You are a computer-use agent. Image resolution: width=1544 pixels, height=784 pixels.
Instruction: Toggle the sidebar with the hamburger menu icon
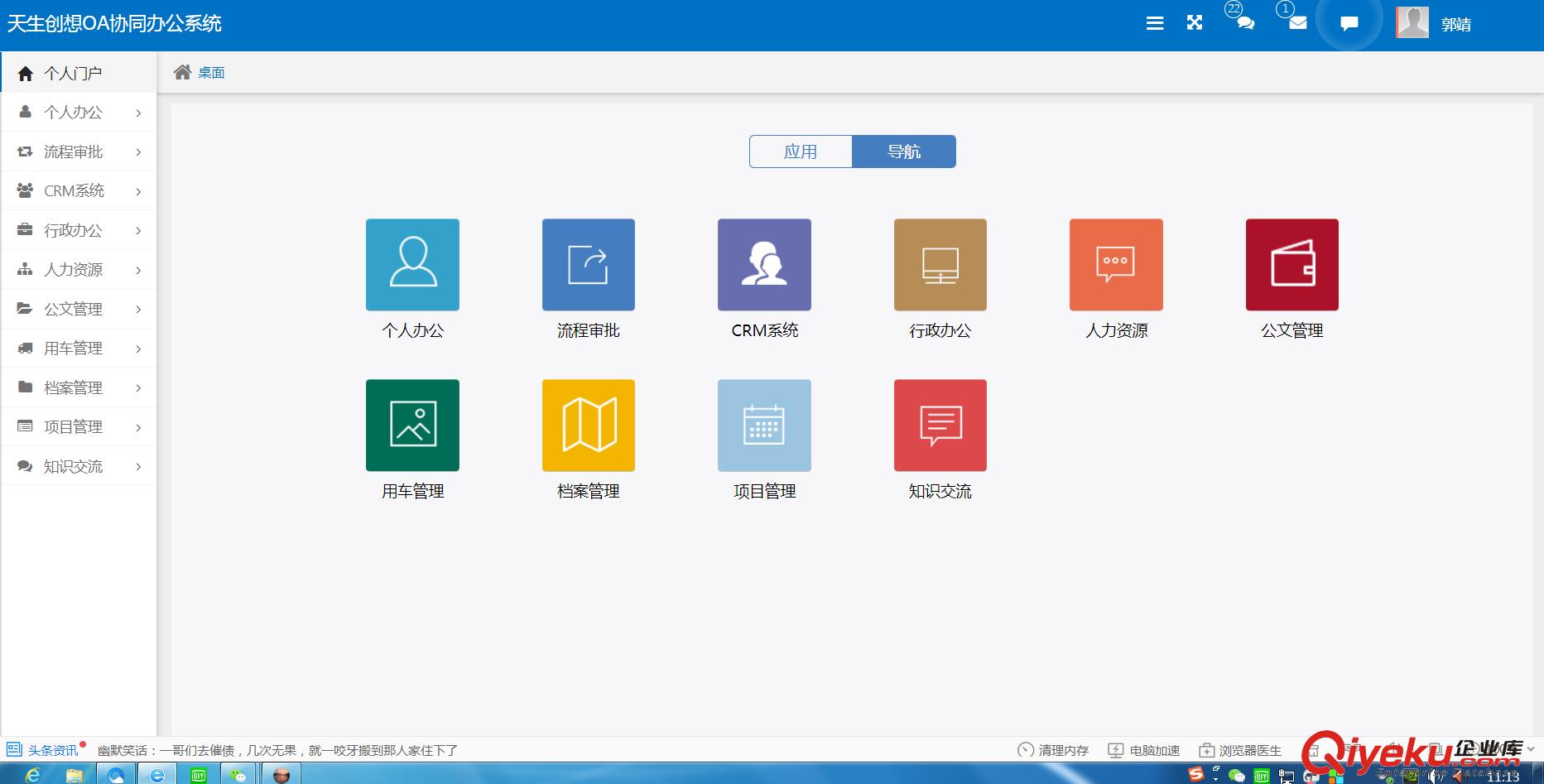[x=1155, y=24]
